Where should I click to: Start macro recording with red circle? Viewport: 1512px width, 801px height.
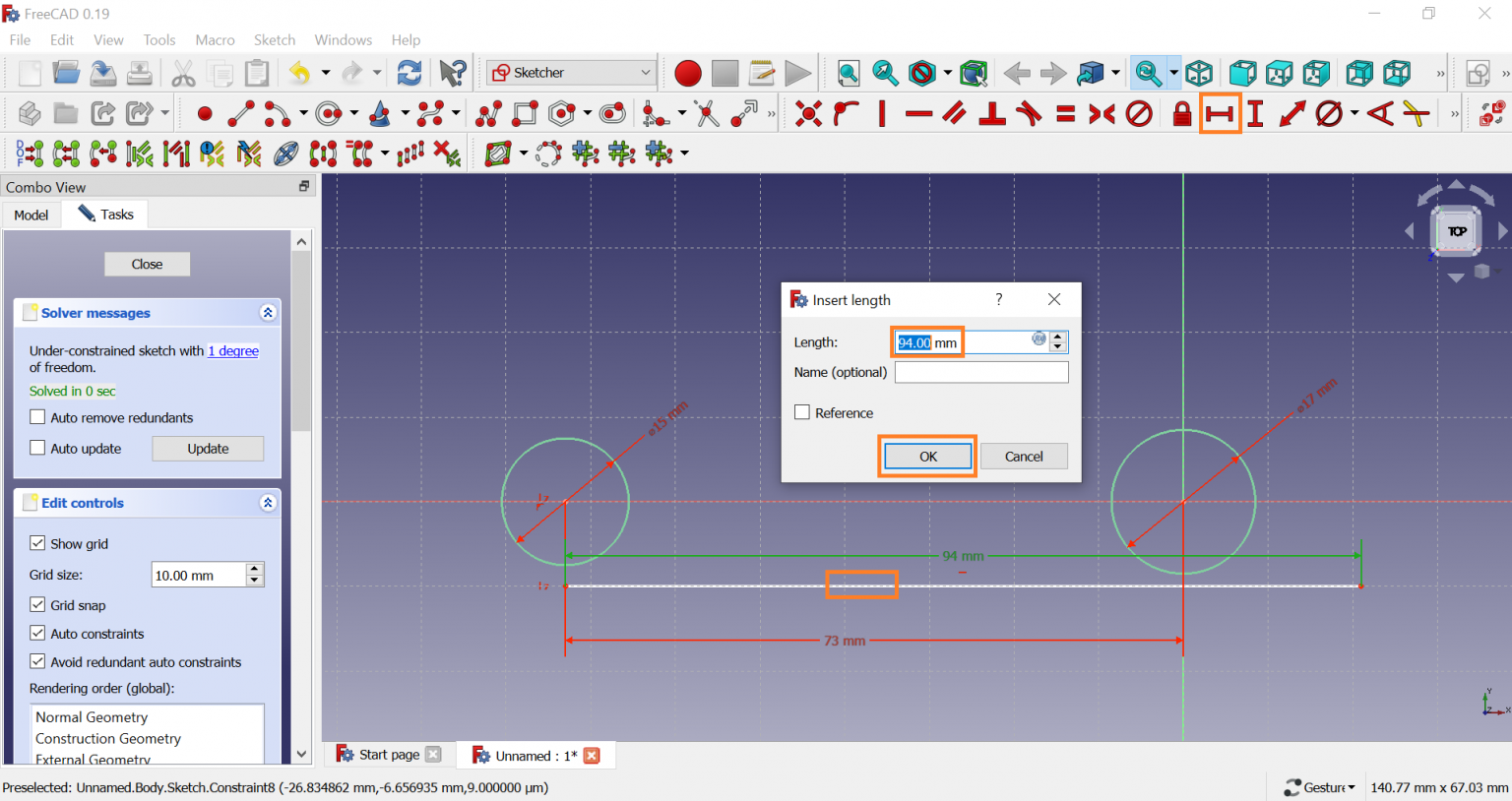[x=687, y=73]
